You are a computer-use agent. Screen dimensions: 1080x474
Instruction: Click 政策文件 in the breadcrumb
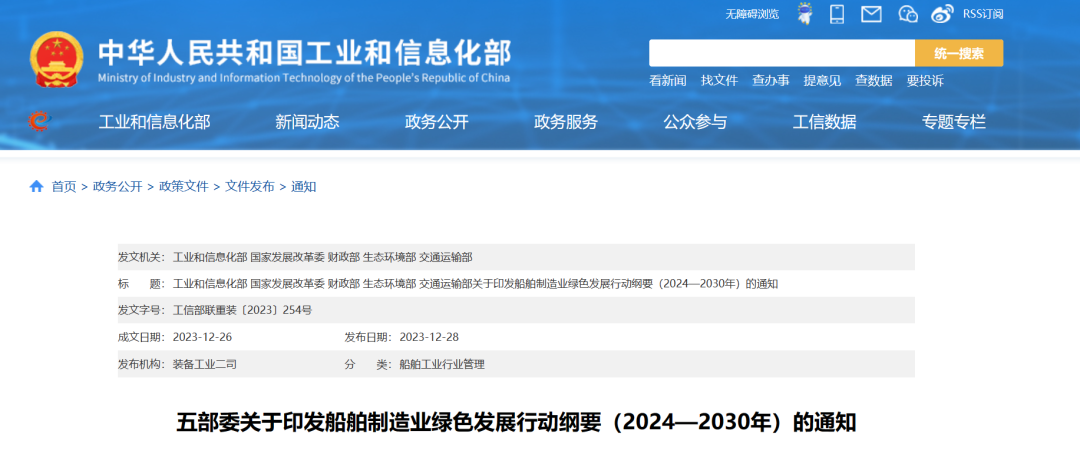(x=184, y=186)
